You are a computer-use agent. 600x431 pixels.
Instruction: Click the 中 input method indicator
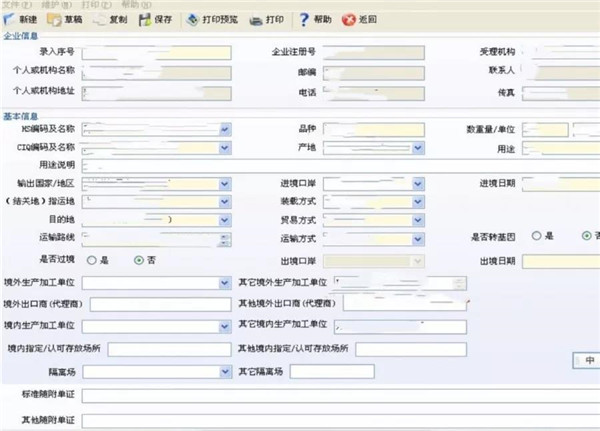pyautogui.click(x=589, y=359)
